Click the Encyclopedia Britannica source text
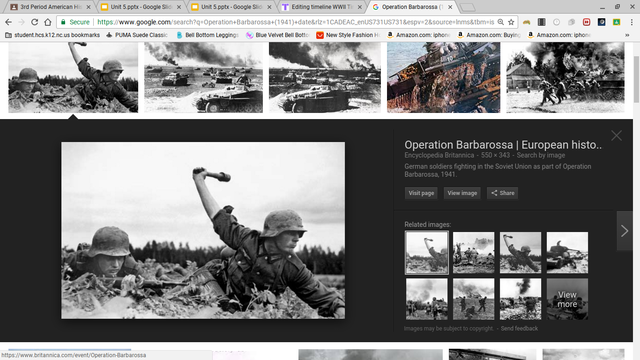Viewport: 640px width, 360px height. tap(439, 155)
